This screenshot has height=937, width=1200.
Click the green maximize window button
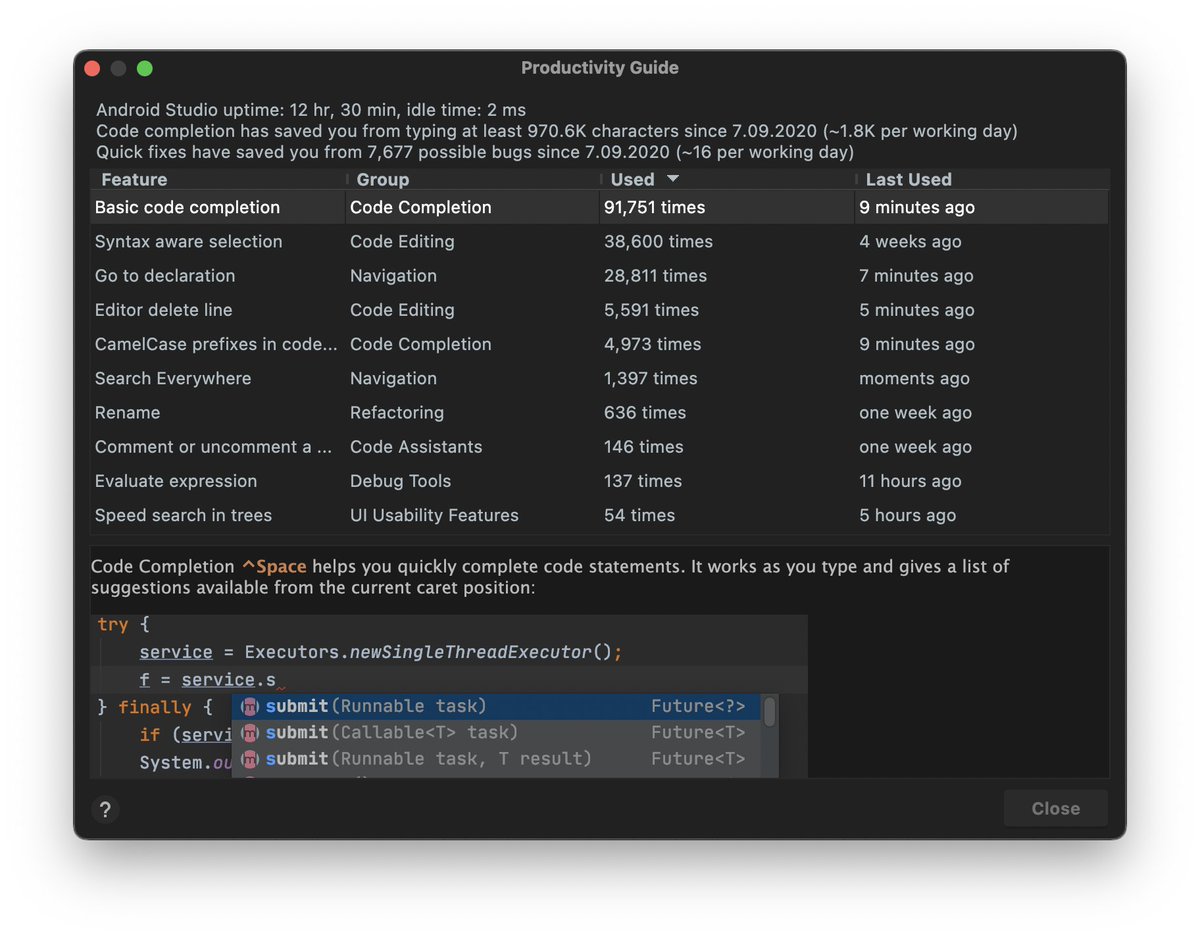point(145,69)
